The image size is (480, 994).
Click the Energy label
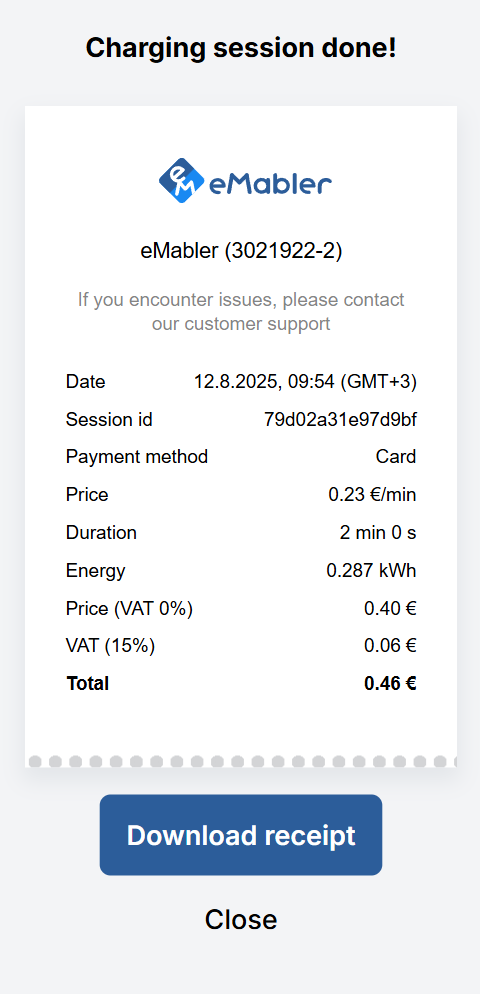click(96, 571)
